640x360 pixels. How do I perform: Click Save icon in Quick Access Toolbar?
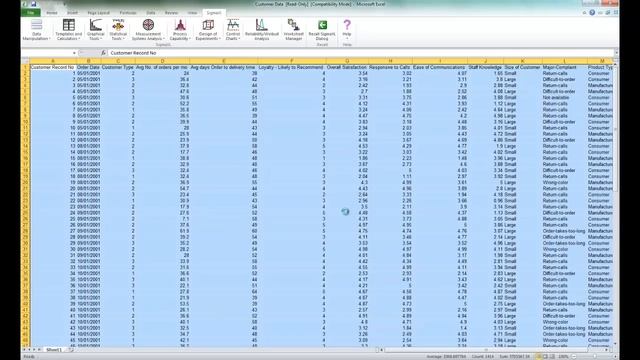pos(33,4)
